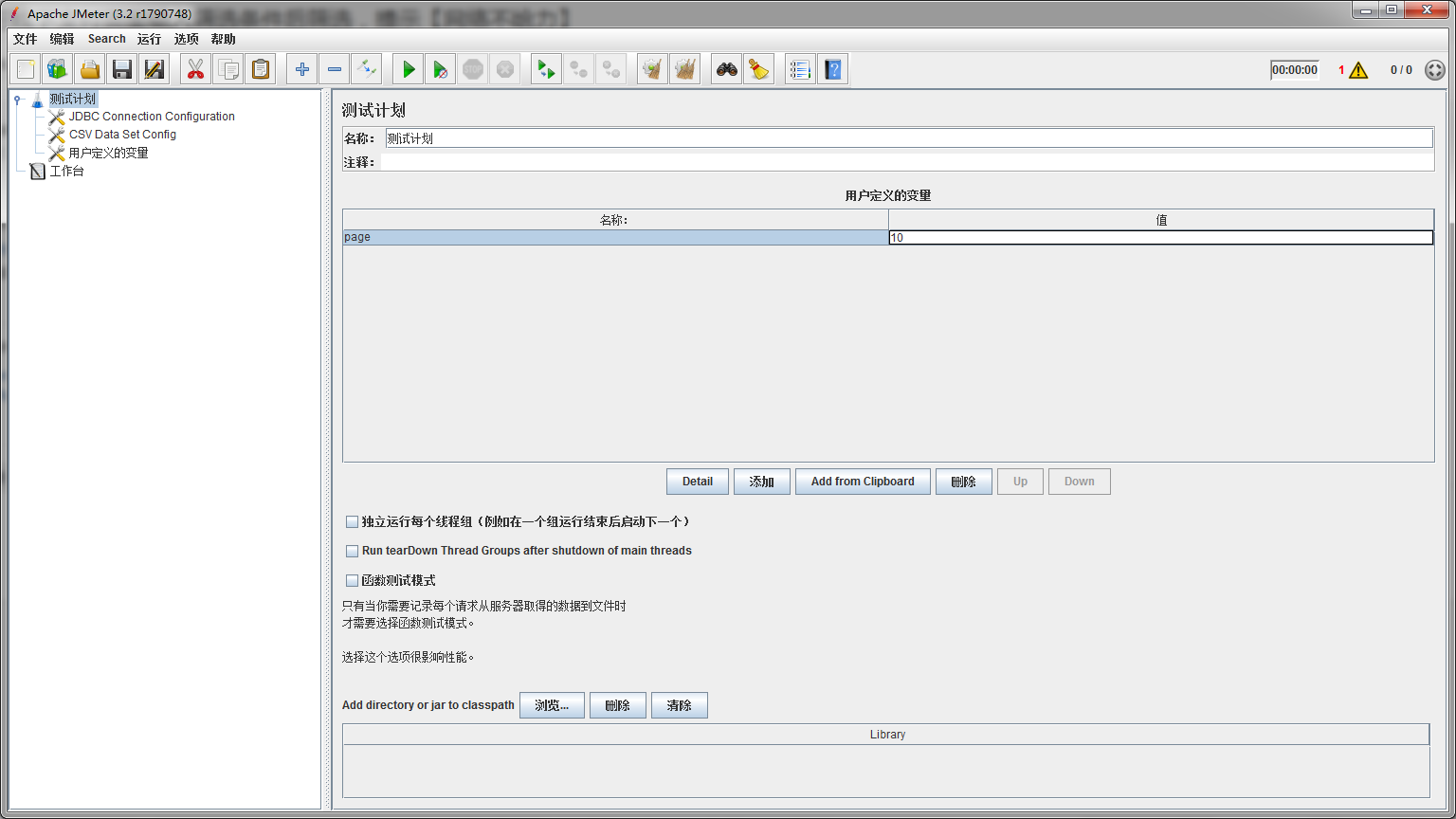
Task: Collapse all tree nodes with minus icon
Action: (335, 69)
